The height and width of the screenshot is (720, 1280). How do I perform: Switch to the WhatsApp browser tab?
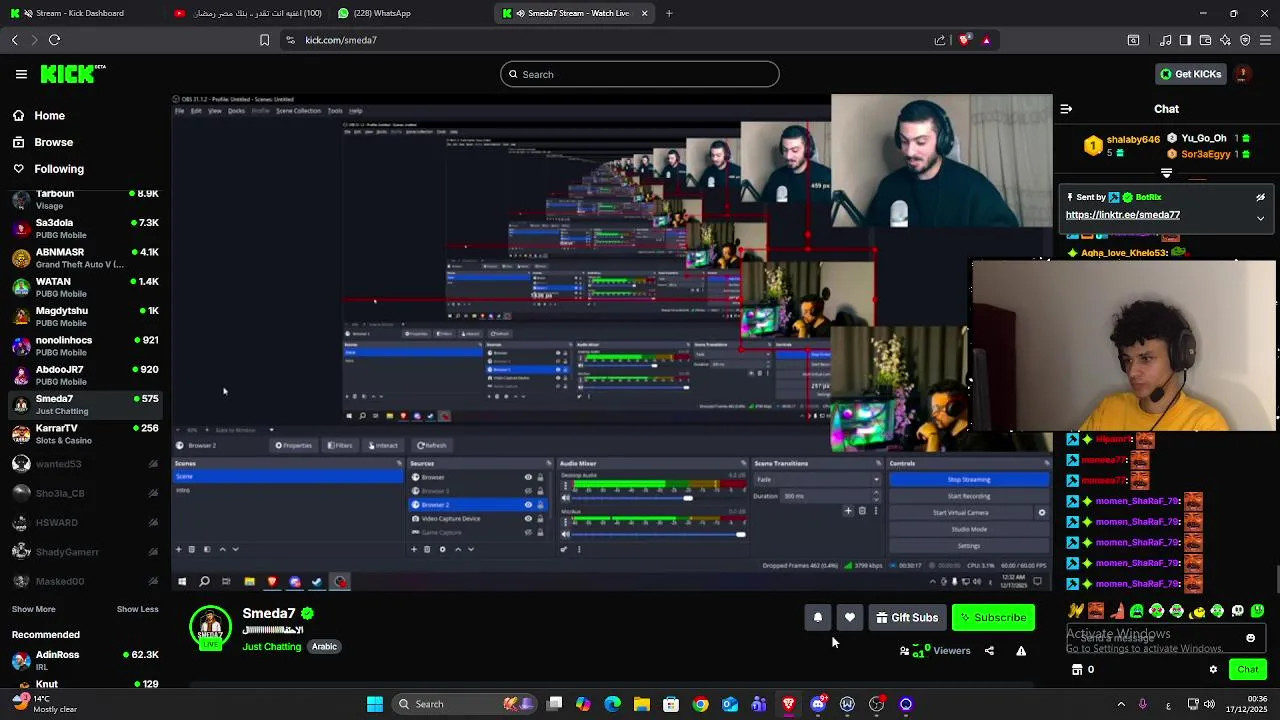(x=412, y=13)
